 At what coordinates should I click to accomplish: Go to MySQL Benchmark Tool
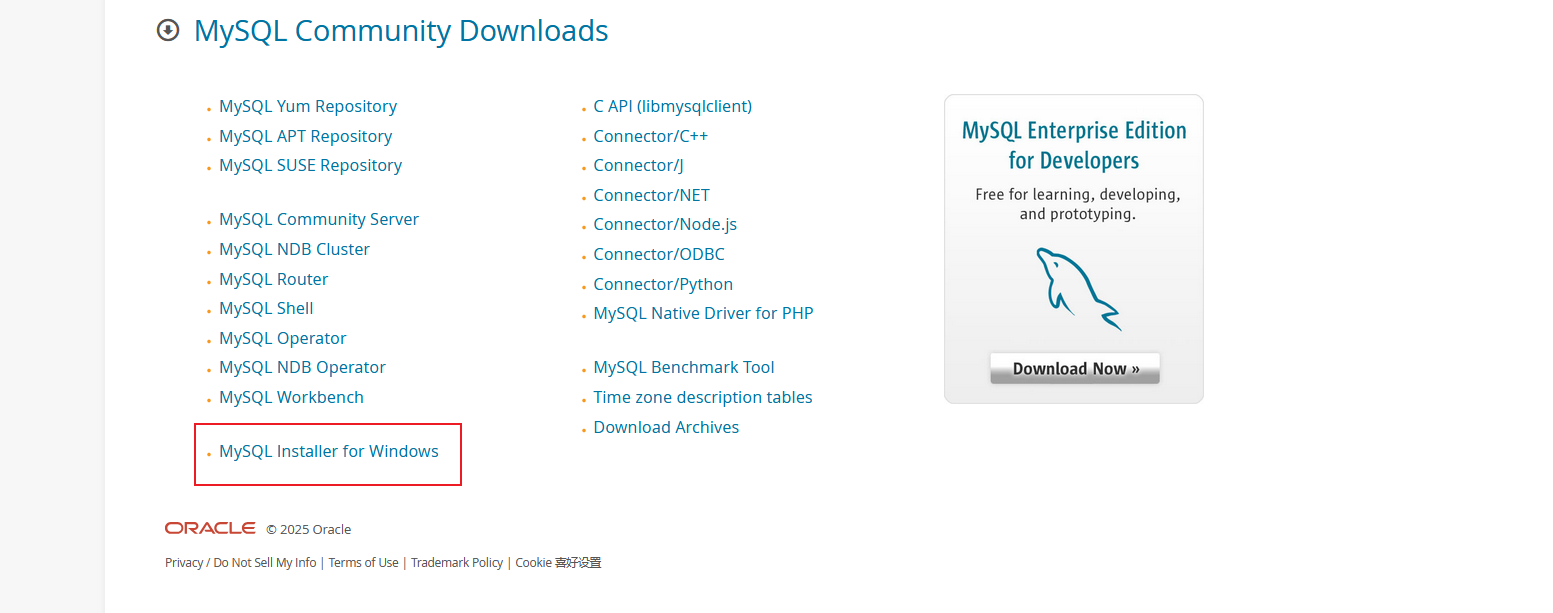point(684,367)
